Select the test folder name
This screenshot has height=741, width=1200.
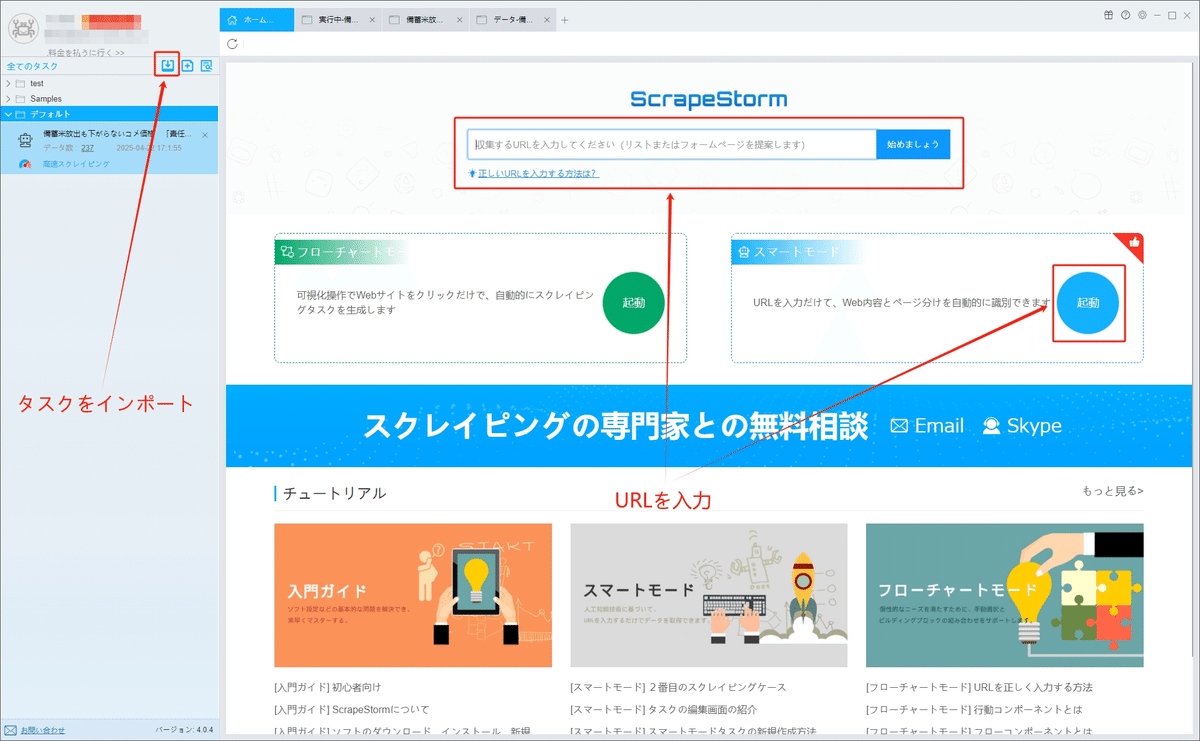click(x=37, y=83)
